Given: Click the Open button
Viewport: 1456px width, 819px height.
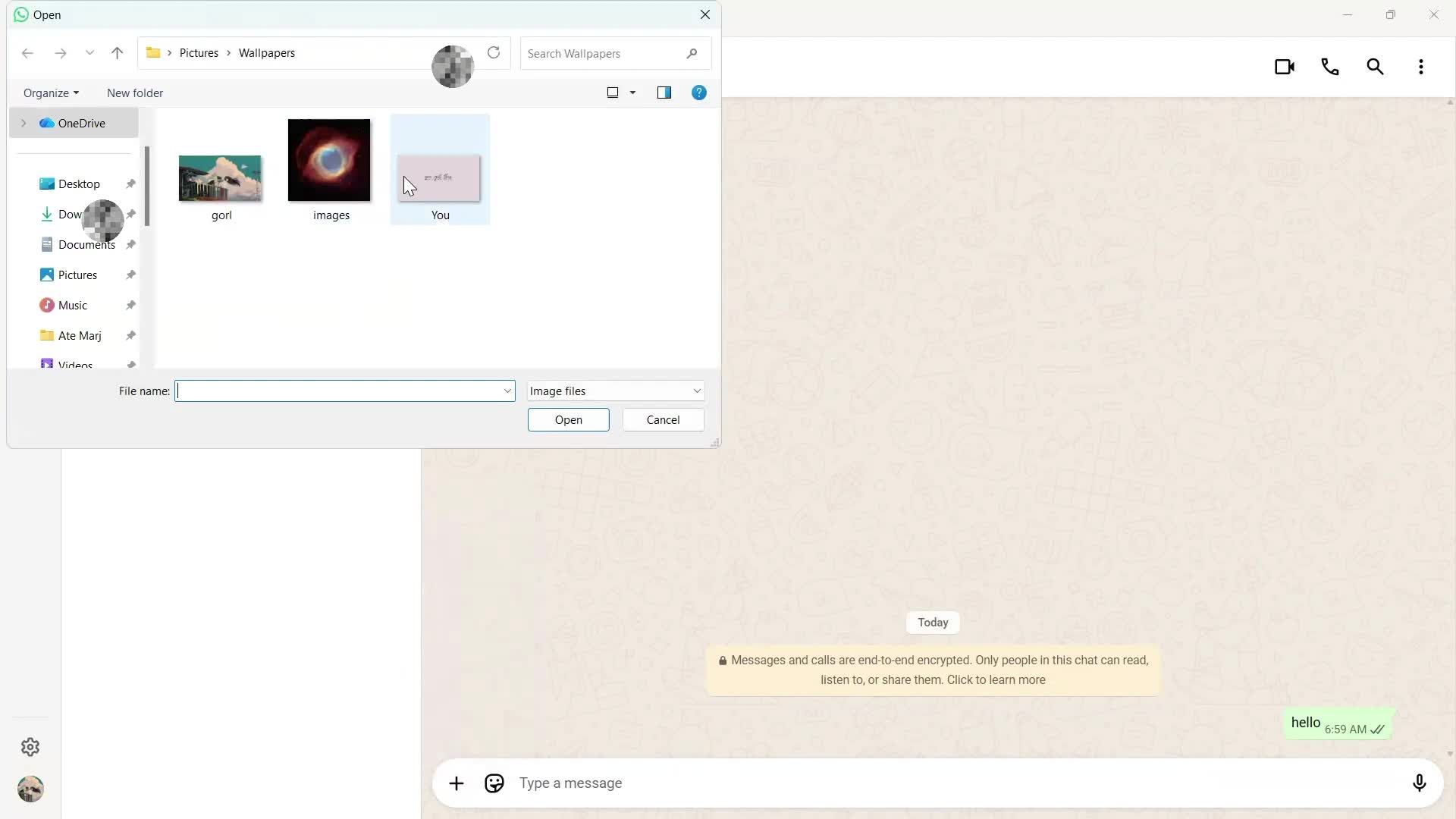Looking at the screenshot, I should [x=568, y=419].
